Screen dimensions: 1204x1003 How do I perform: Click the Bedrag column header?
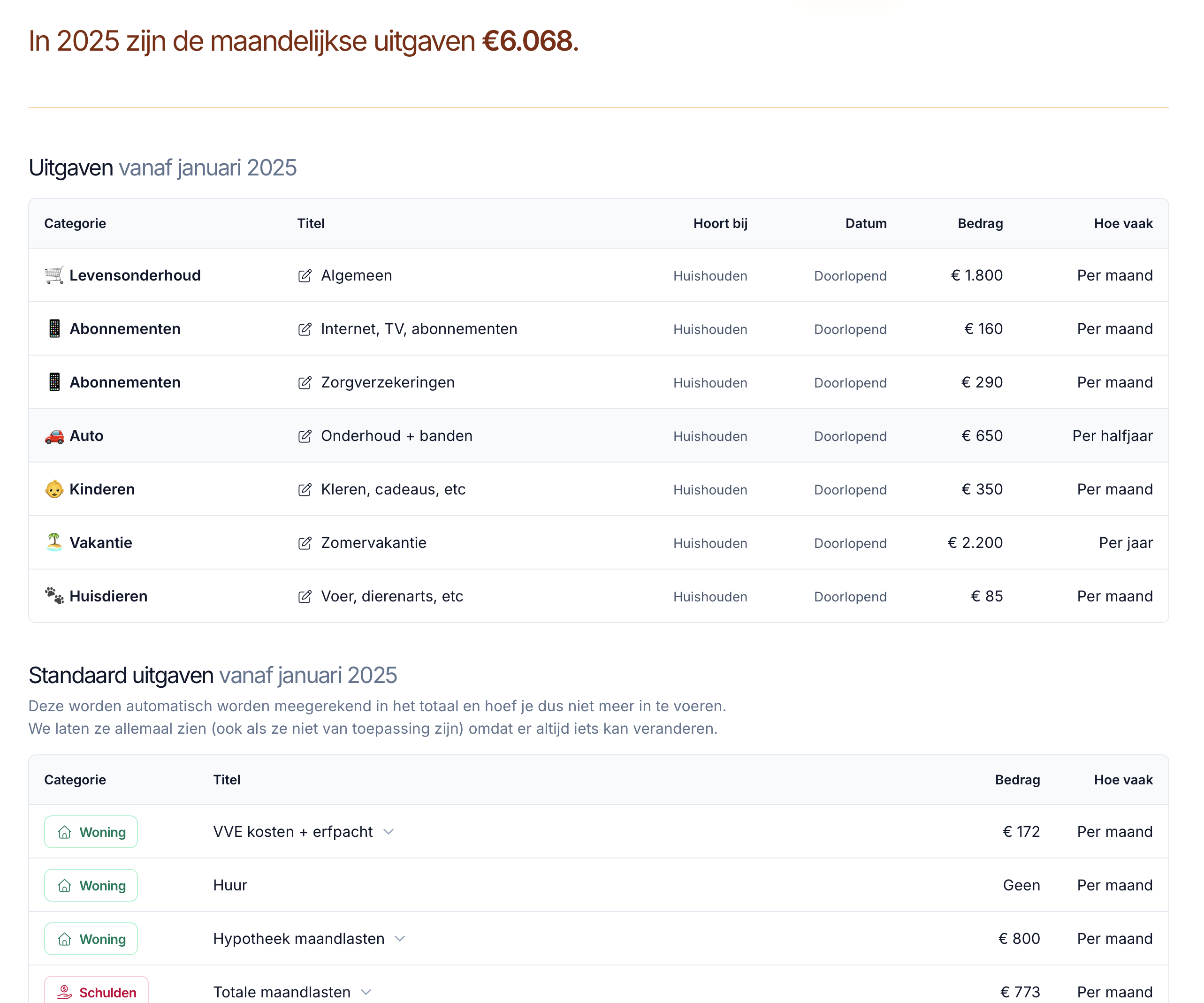(980, 223)
